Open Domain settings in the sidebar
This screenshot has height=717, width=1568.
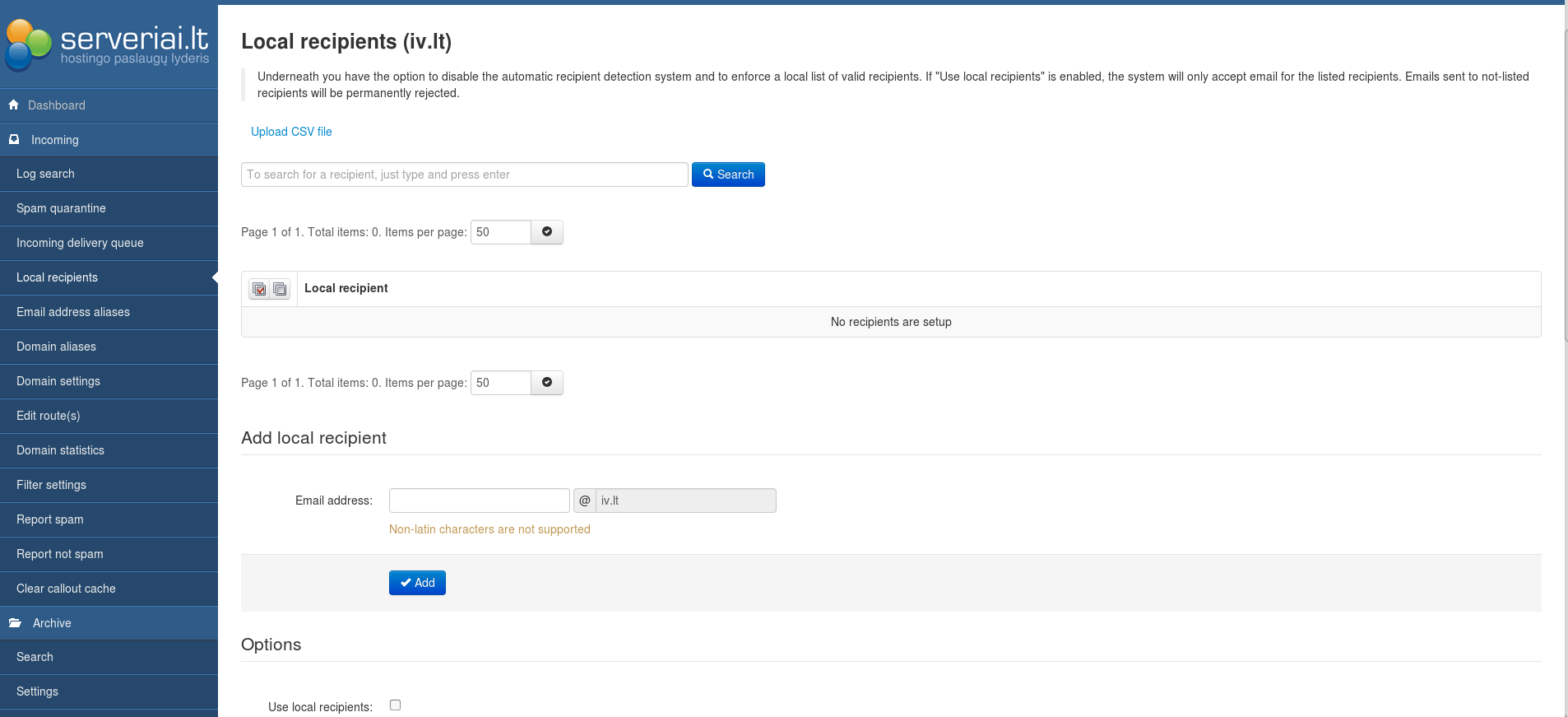tap(58, 381)
